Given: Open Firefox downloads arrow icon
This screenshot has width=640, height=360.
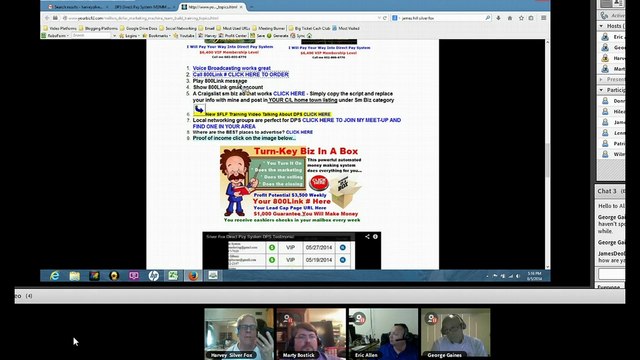Looking at the screenshot, I should [498, 18].
